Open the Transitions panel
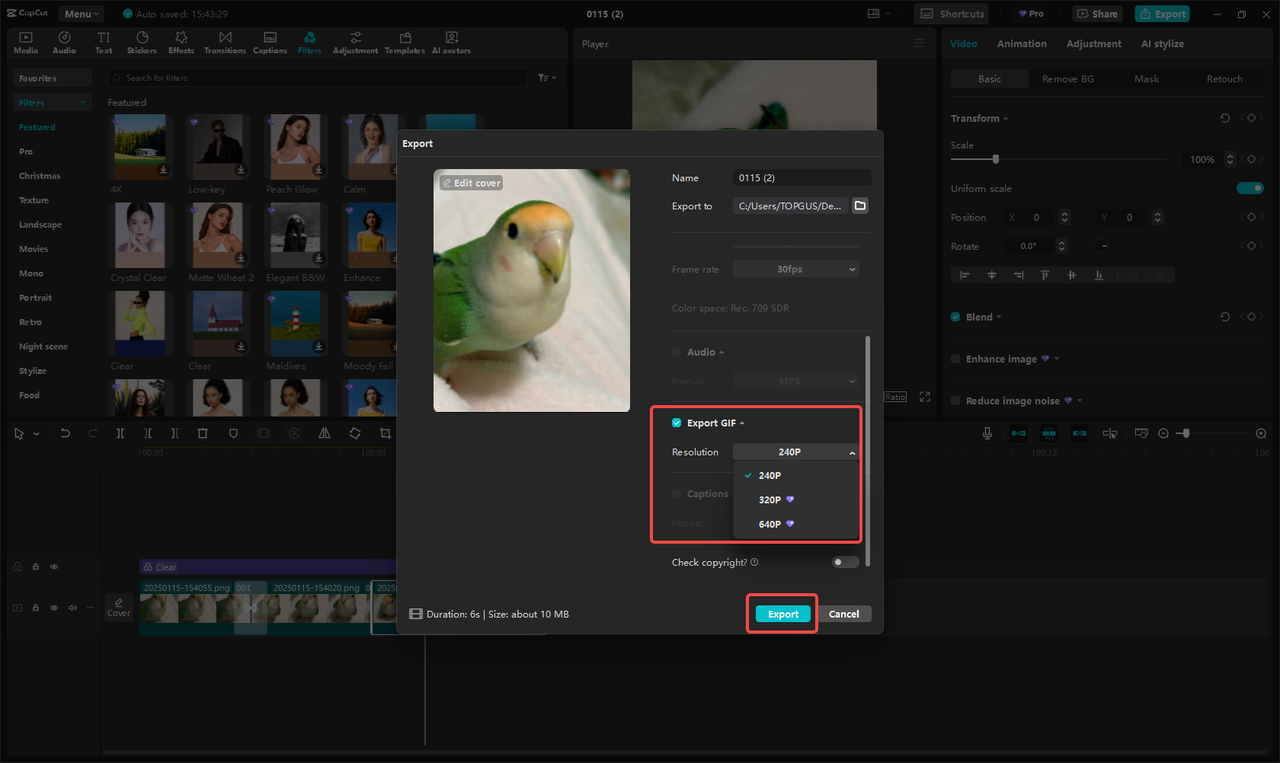 click(x=224, y=41)
